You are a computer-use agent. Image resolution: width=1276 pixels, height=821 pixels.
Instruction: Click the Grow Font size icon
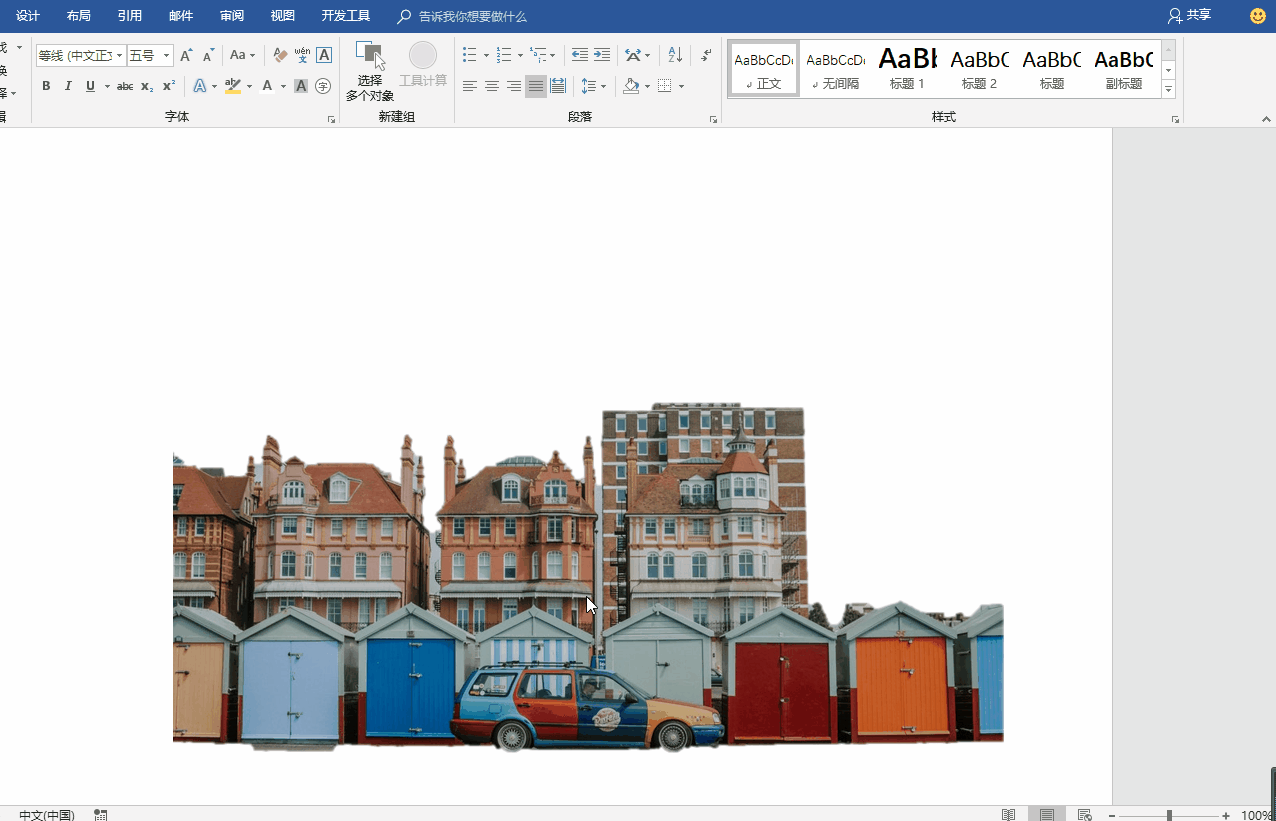[x=186, y=55]
